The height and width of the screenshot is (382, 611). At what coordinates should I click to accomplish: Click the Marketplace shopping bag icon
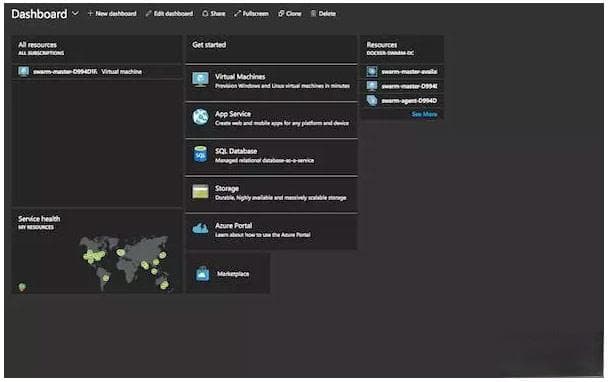click(203, 274)
